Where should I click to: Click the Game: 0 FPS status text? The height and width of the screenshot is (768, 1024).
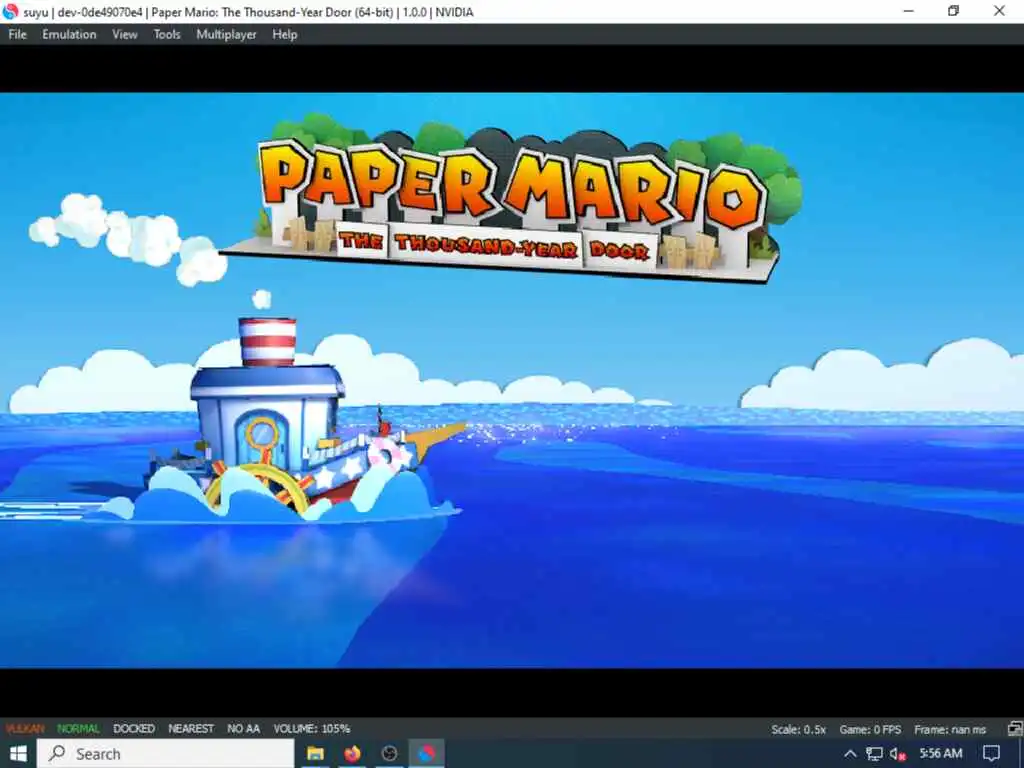[870, 729]
